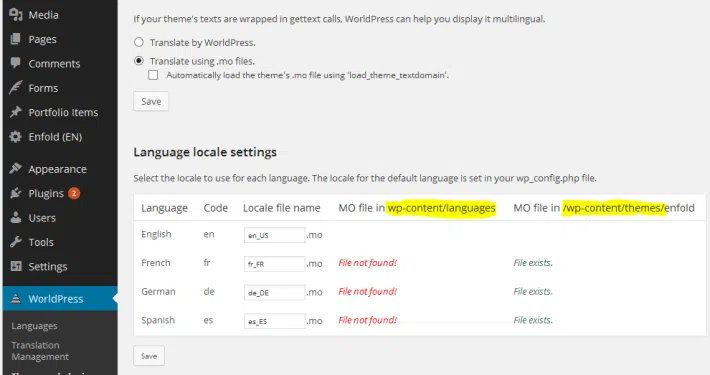Enable automatically load theme's .mo file checkbox
Screen dimensions: 710x375
coord(153,75)
